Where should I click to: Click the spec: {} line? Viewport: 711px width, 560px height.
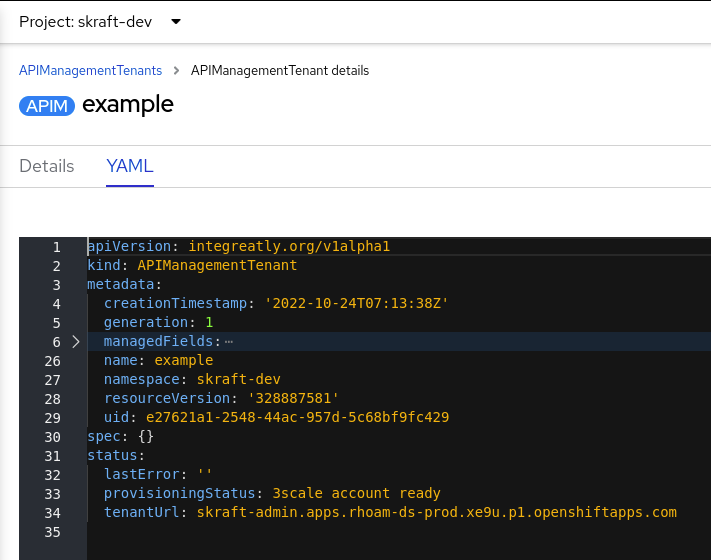pyautogui.click(x=121, y=437)
